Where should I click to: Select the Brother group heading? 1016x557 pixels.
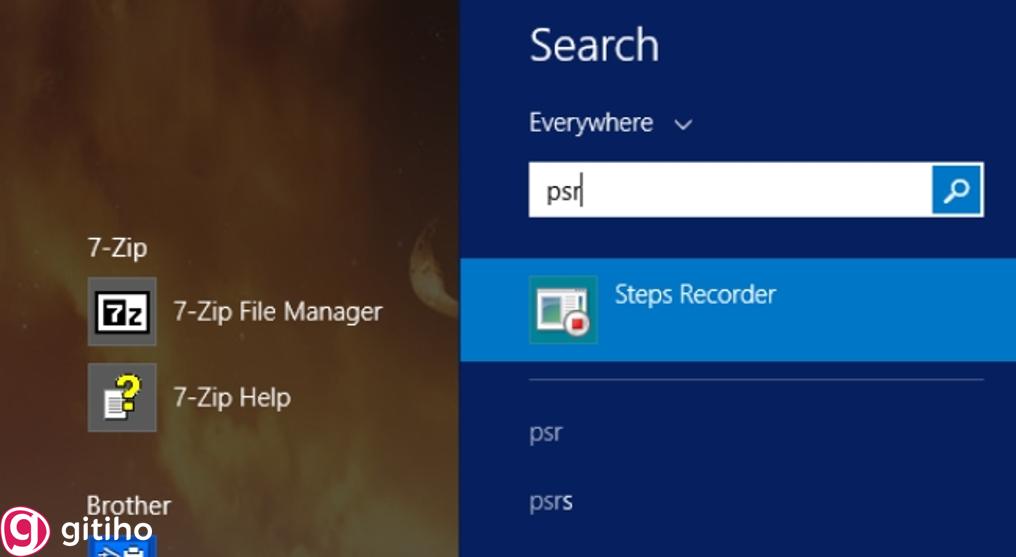[129, 505]
